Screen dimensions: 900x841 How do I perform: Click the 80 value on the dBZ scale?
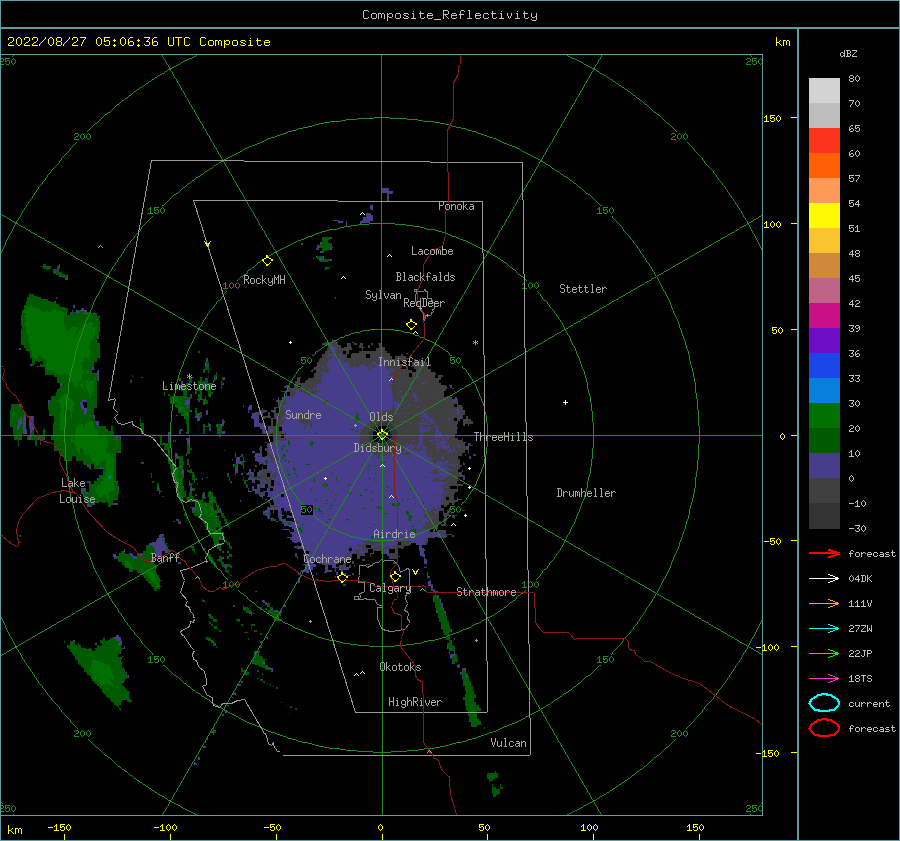pyautogui.click(x=854, y=78)
